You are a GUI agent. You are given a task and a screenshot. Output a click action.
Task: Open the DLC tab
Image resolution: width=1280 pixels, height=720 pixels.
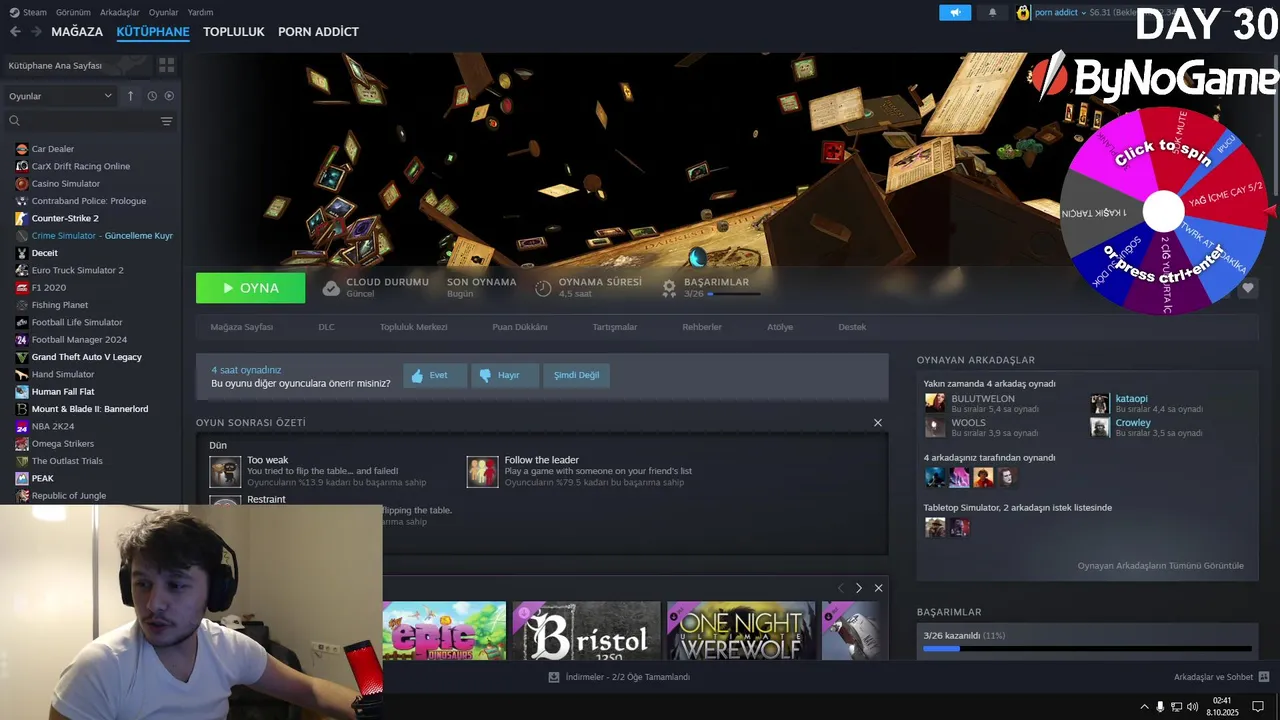pyautogui.click(x=326, y=327)
